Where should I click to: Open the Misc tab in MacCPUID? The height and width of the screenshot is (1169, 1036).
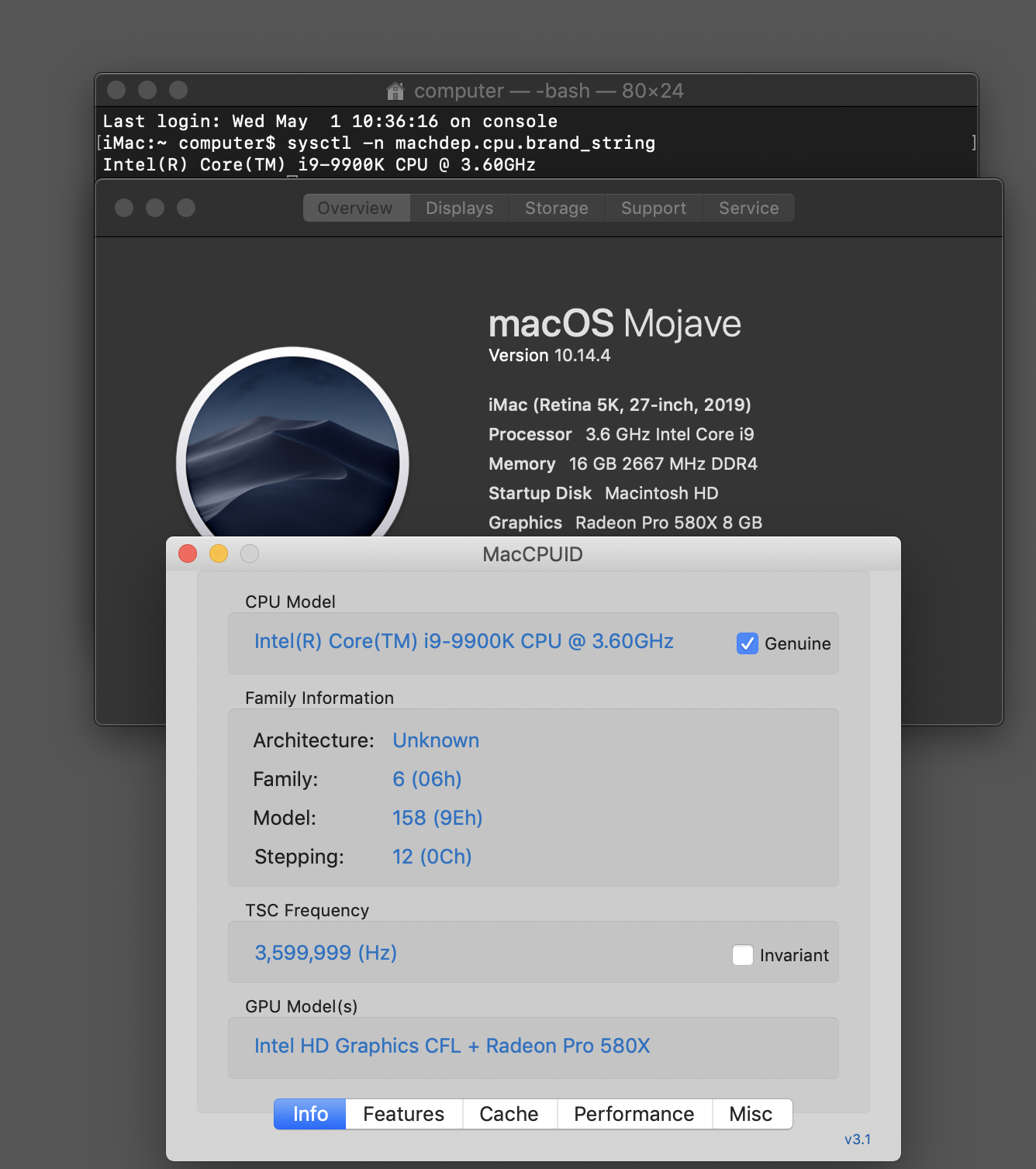(x=751, y=1114)
